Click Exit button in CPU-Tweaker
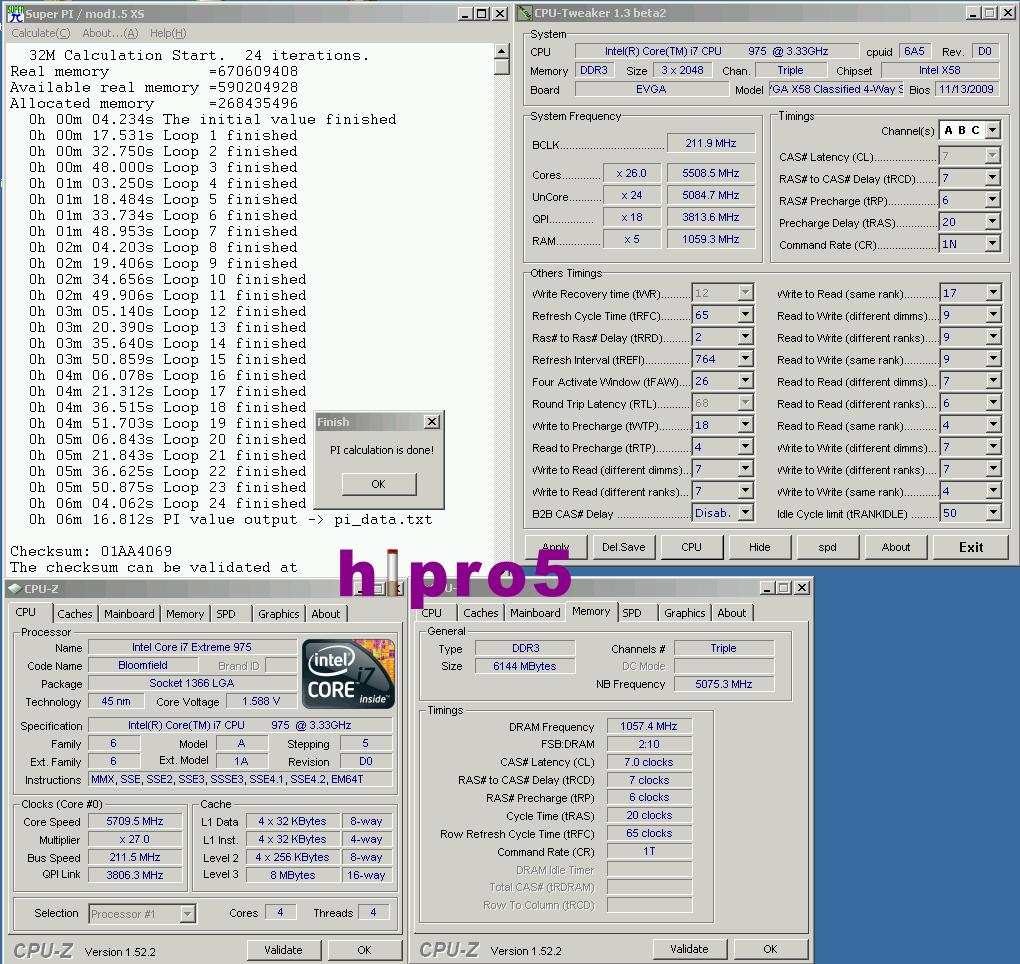This screenshot has width=1020, height=964. click(971, 547)
